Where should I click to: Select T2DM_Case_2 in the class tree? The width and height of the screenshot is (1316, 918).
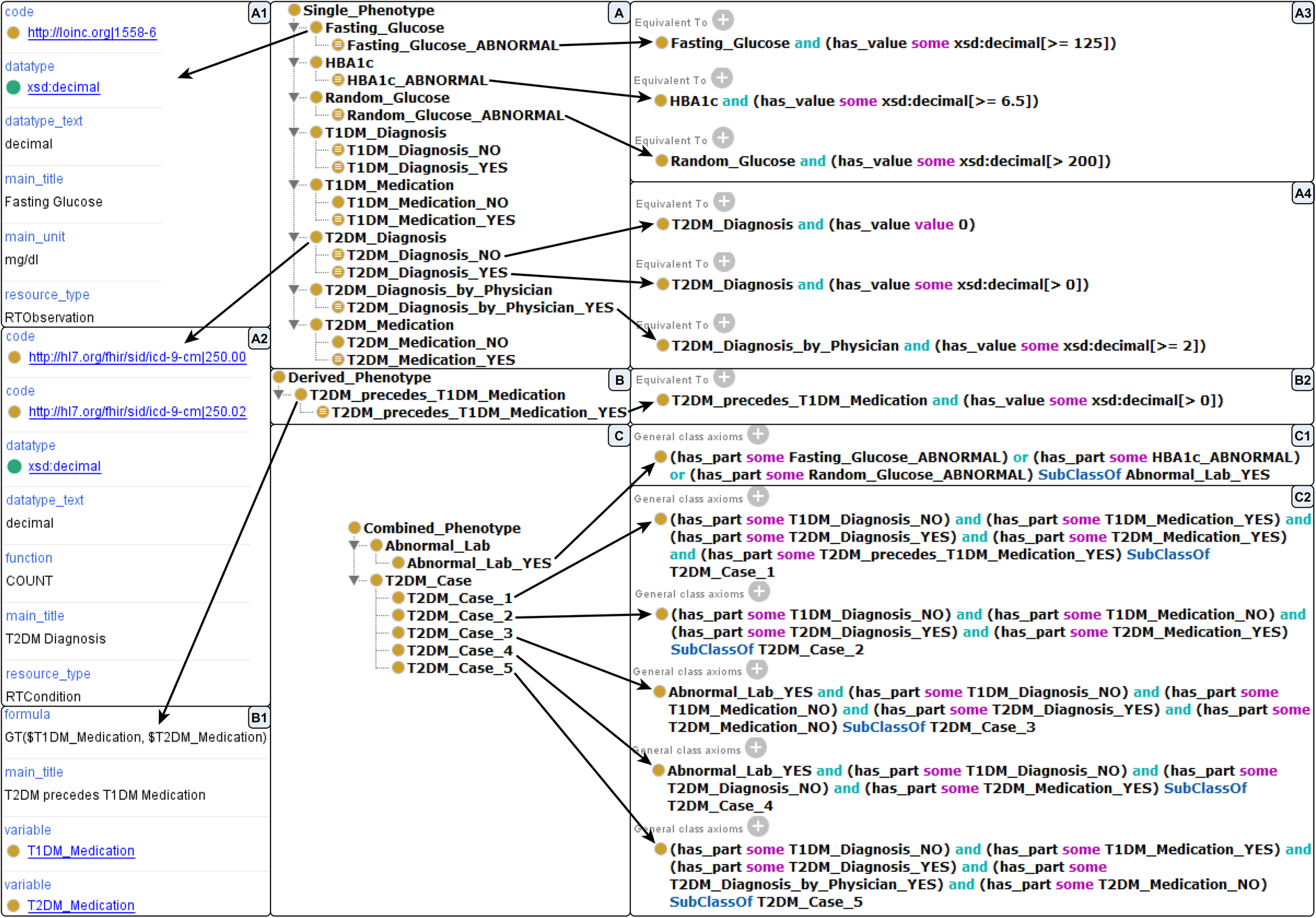pos(460,616)
